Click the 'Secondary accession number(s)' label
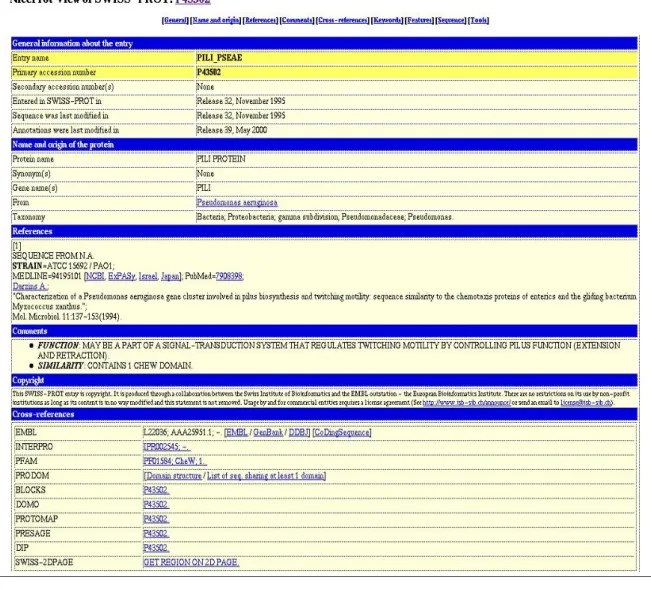The image size is (651, 589). [x=63, y=87]
